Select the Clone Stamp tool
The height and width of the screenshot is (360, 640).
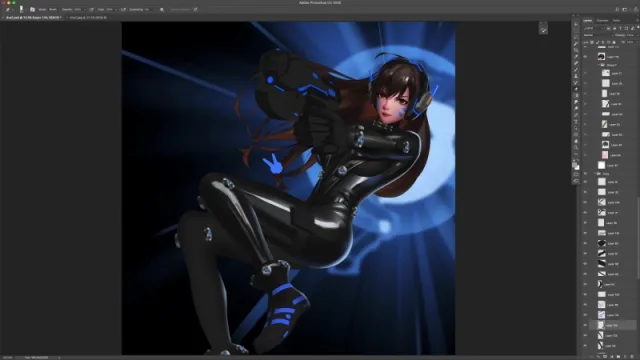576,76
